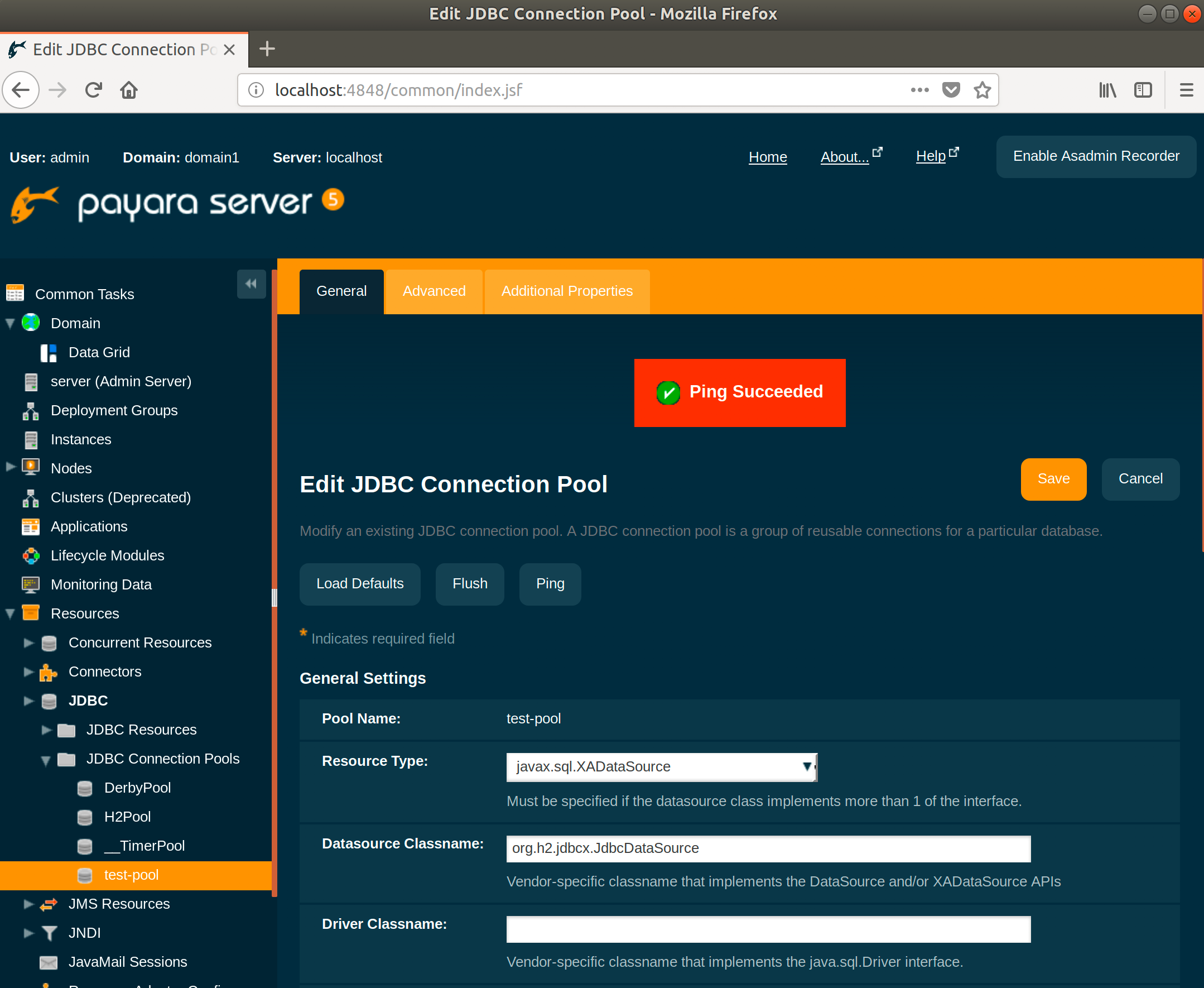Click the Data Grid icon in sidebar
This screenshot has height=988, width=1204.
[x=49, y=353]
